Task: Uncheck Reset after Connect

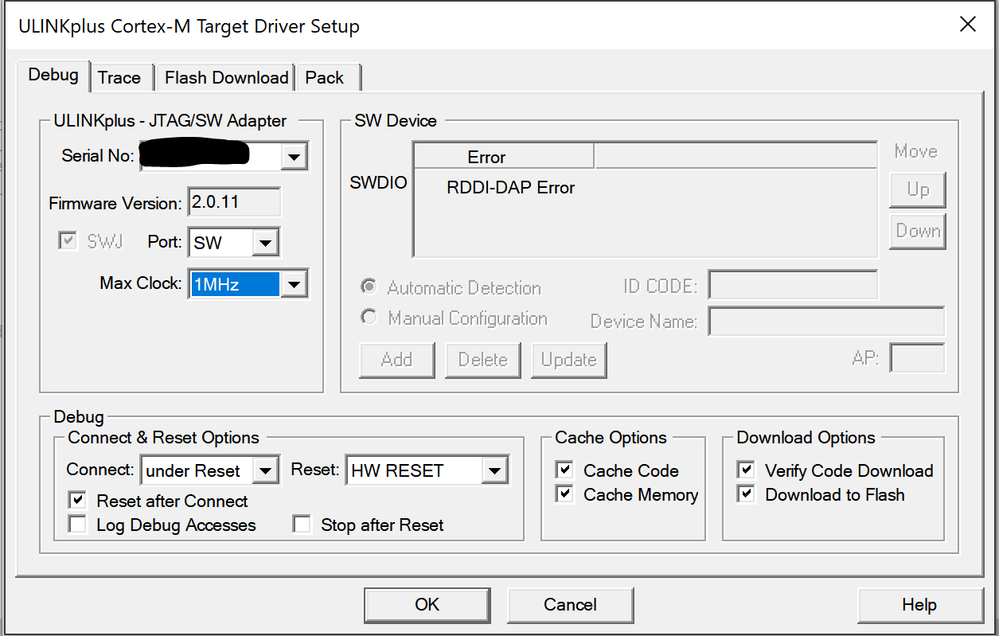Action: tap(77, 500)
